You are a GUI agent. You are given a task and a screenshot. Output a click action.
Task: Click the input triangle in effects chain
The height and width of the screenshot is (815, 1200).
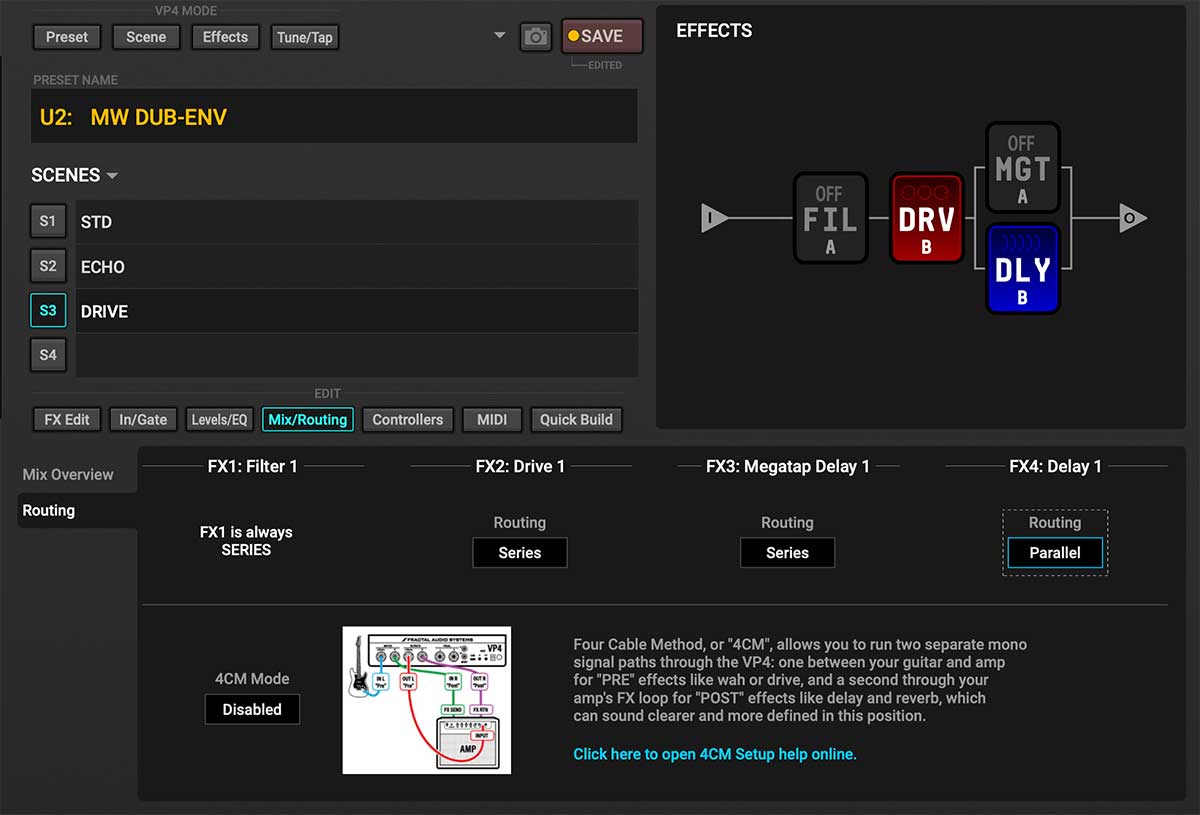714,217
